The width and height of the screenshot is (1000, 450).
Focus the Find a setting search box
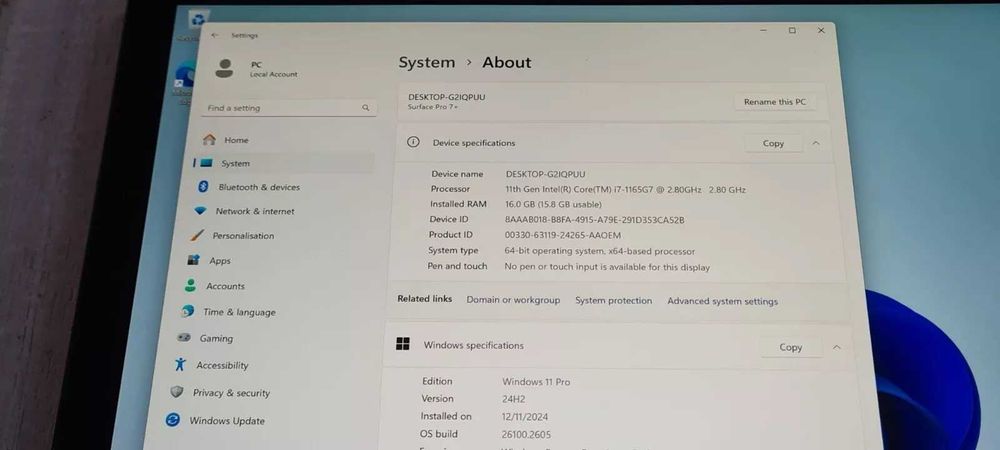coord(290,108)
